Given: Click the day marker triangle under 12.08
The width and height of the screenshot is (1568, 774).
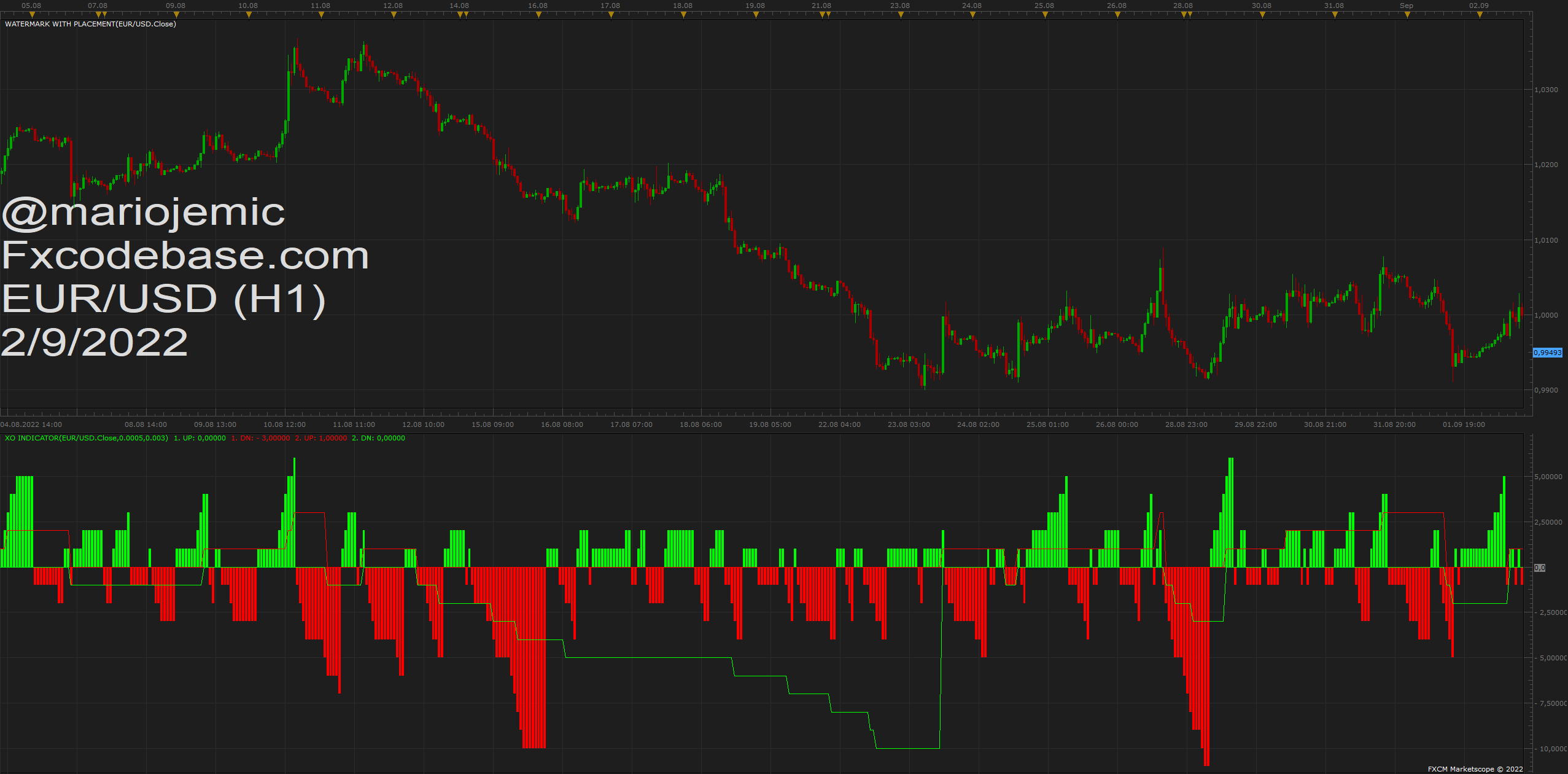Looking at the screenshot, I should (x=394, y=15).
